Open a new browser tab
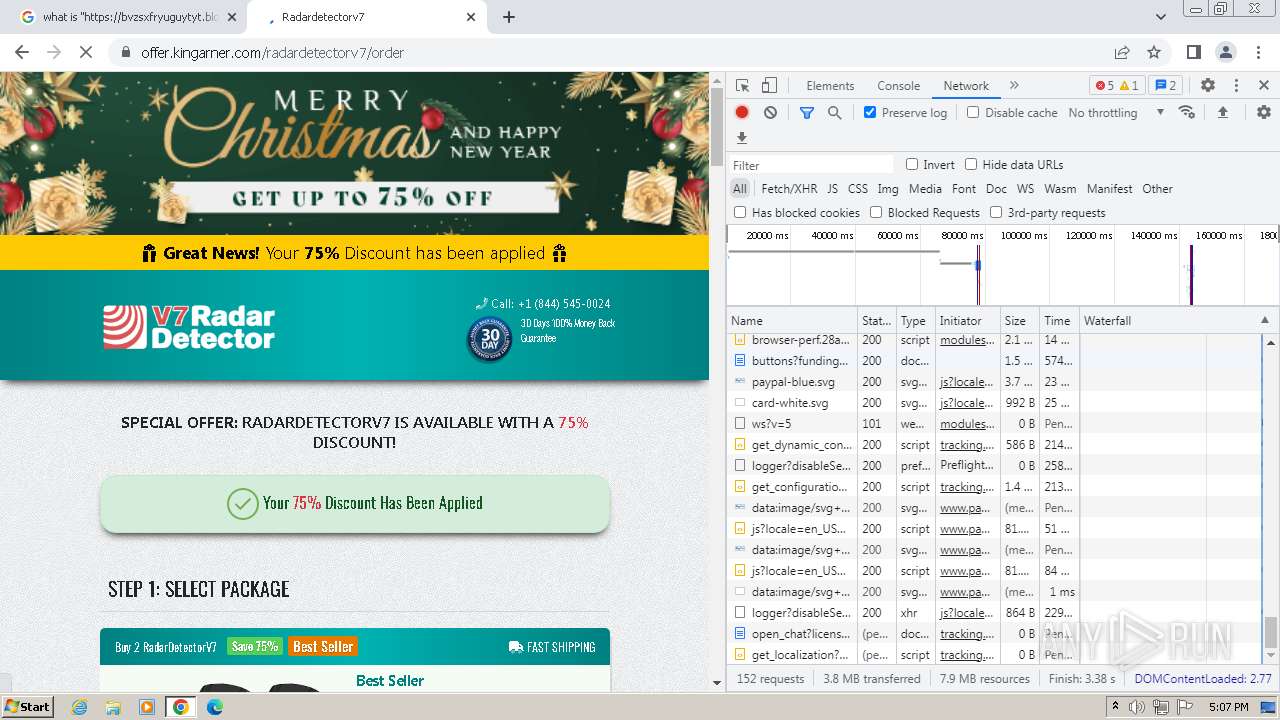The height and width of the screenshot is (720, 1280). pos(509,17)
